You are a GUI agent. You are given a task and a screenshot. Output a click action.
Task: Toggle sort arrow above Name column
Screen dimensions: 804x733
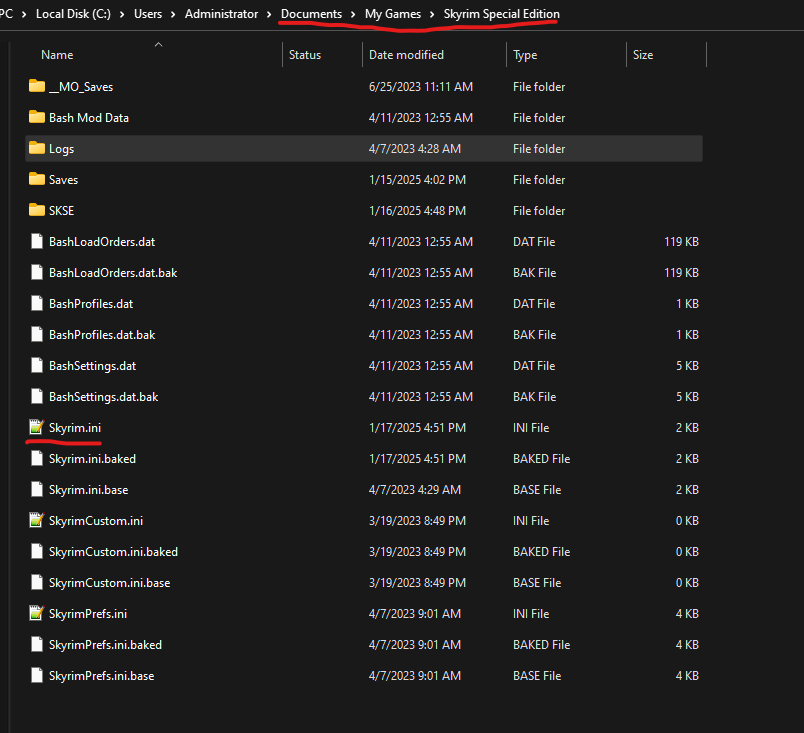158,45
